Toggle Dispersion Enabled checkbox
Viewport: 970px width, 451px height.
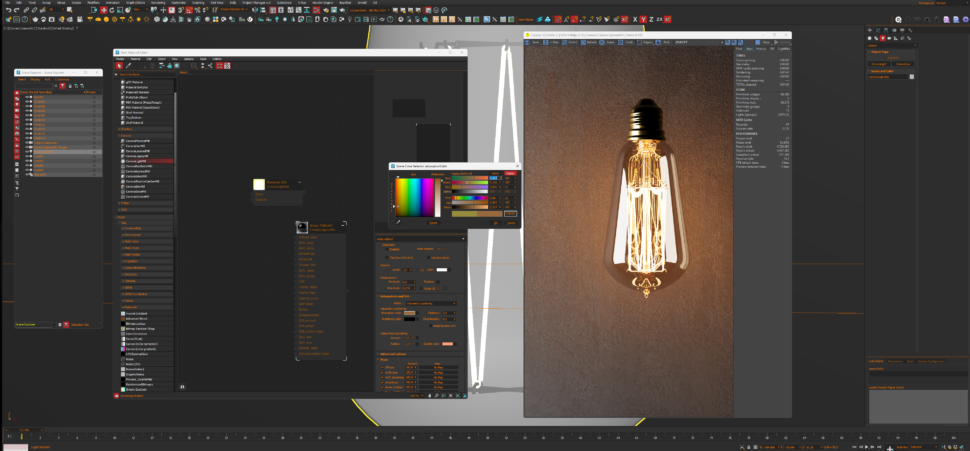[x=387, y=249]
